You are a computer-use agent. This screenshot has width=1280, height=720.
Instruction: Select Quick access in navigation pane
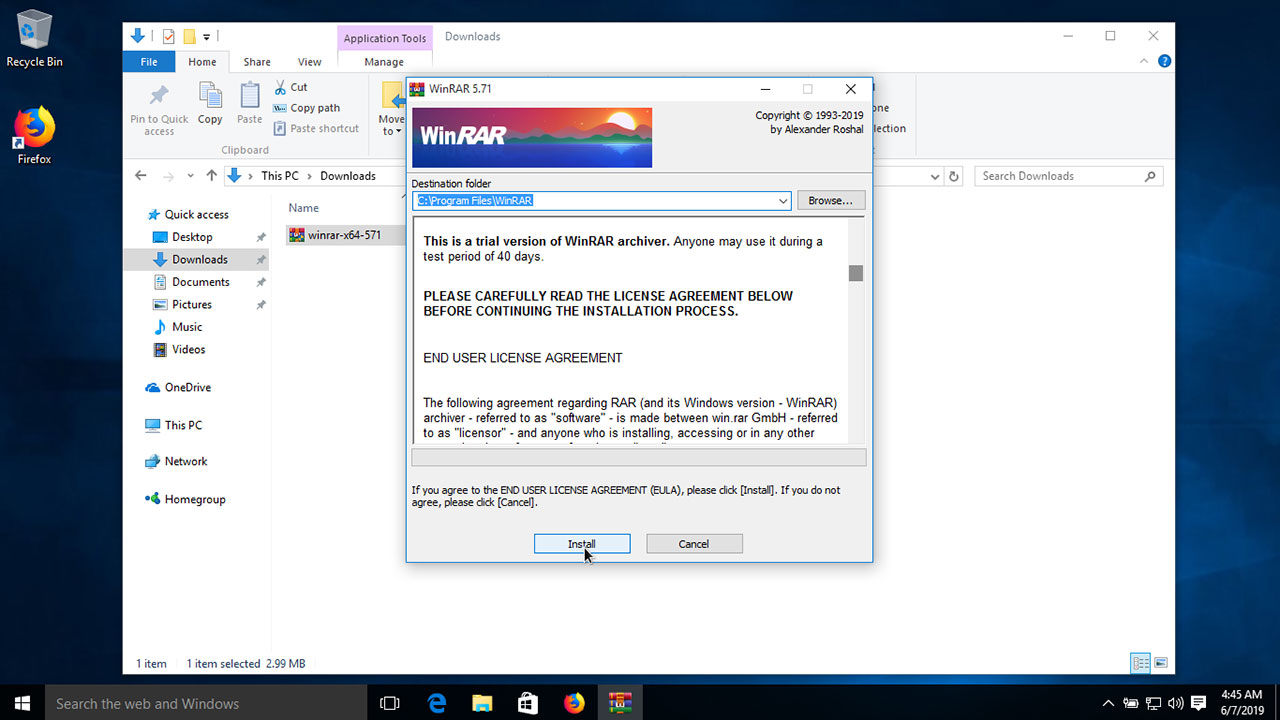pos(196,215)
